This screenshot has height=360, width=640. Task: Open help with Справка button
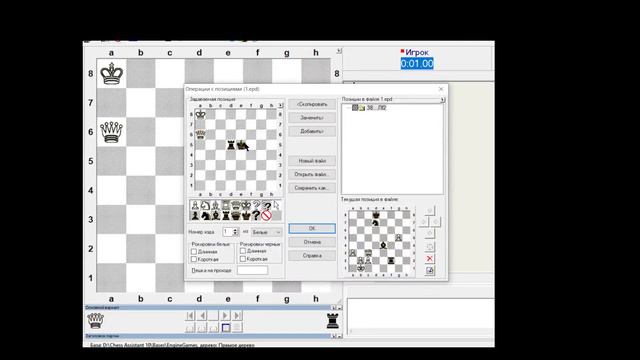pyautogui.click(x=312, y=256)
